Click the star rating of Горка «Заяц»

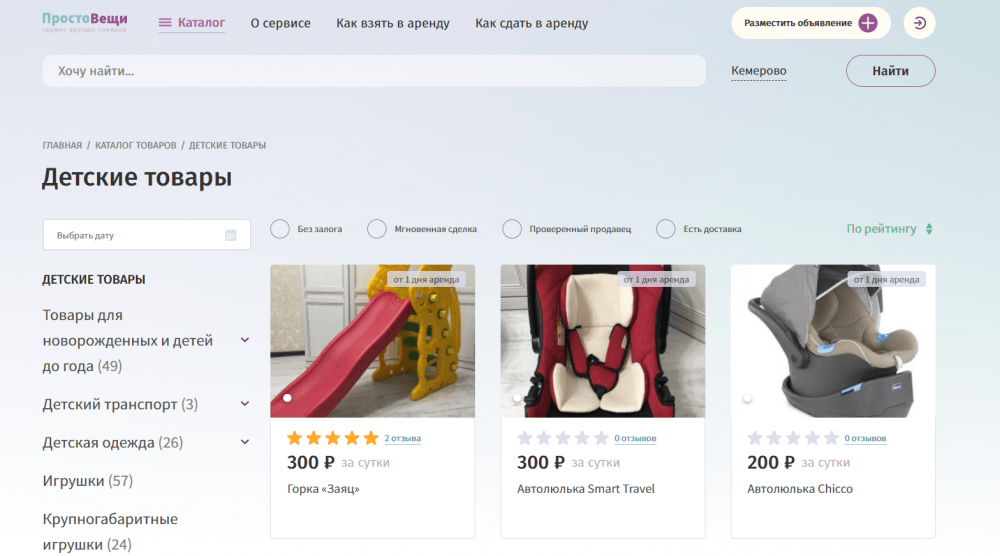333,438
